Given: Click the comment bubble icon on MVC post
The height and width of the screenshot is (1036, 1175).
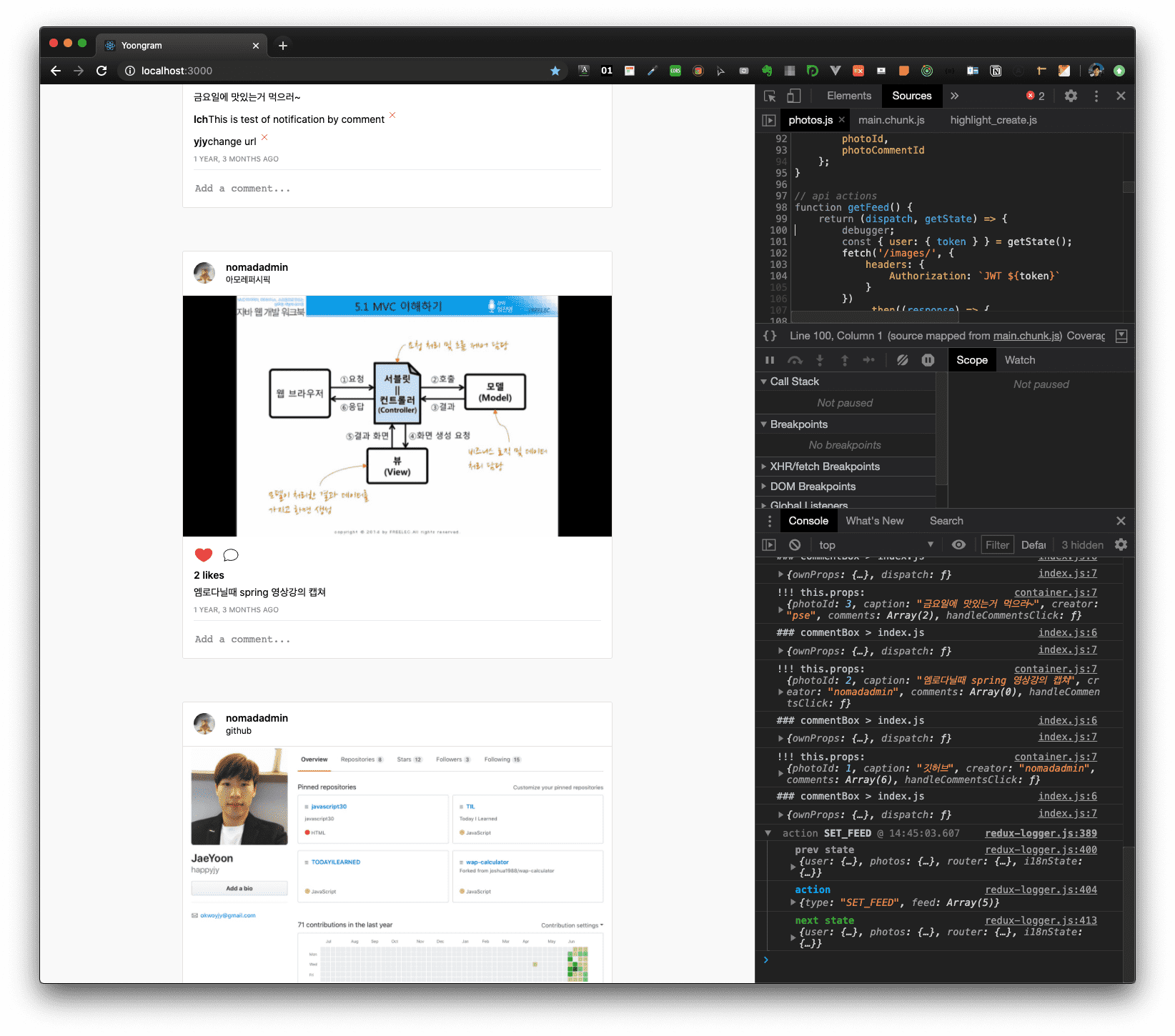Looking at the screenshot, I should click(x=231, y=555).
